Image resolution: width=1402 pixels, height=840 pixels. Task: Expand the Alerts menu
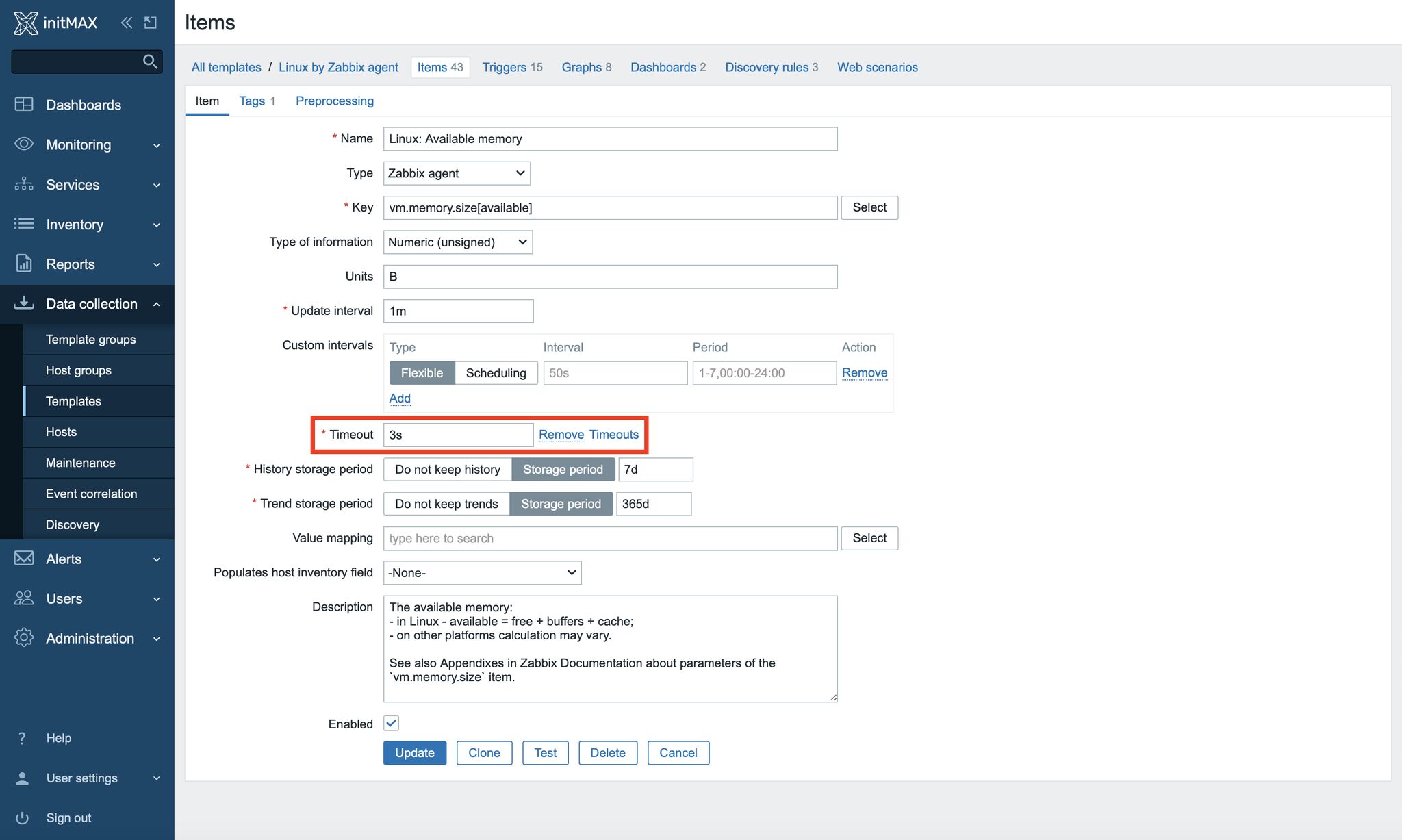[157, 559]
